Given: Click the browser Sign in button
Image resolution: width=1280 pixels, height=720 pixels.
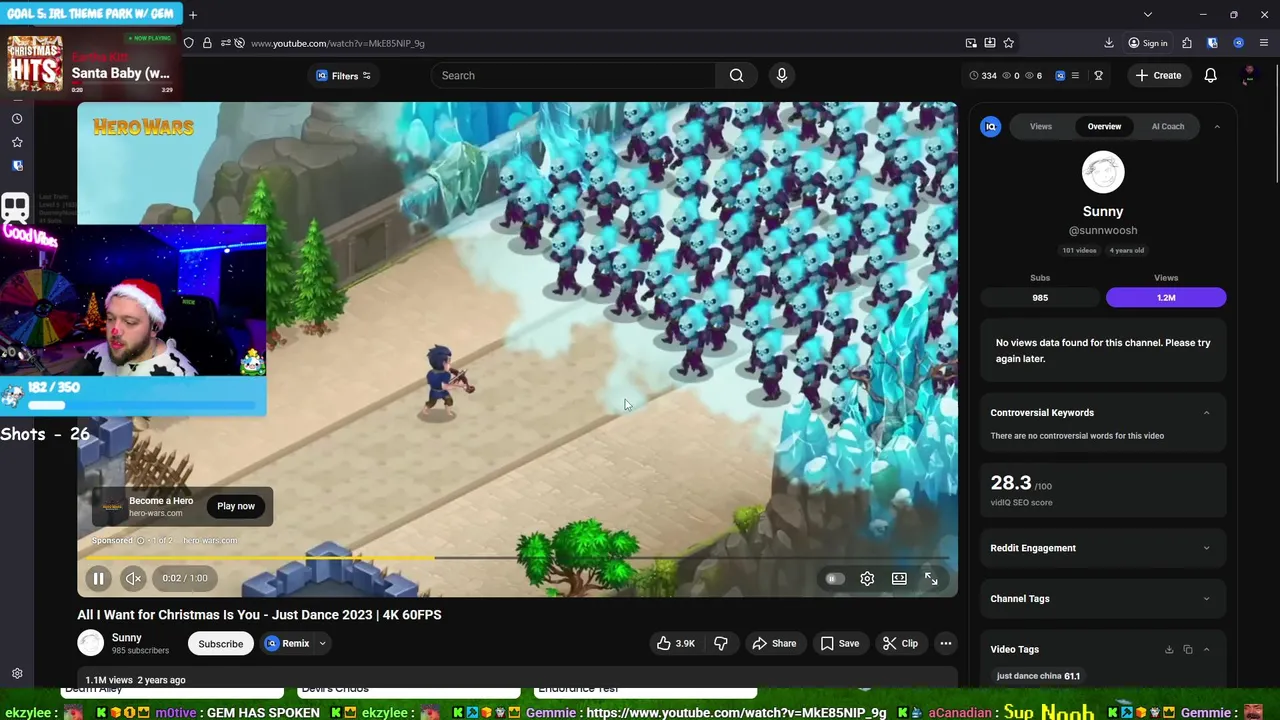Looking at the screenshot, I should pyautogui.click(x=1148, y=43).
